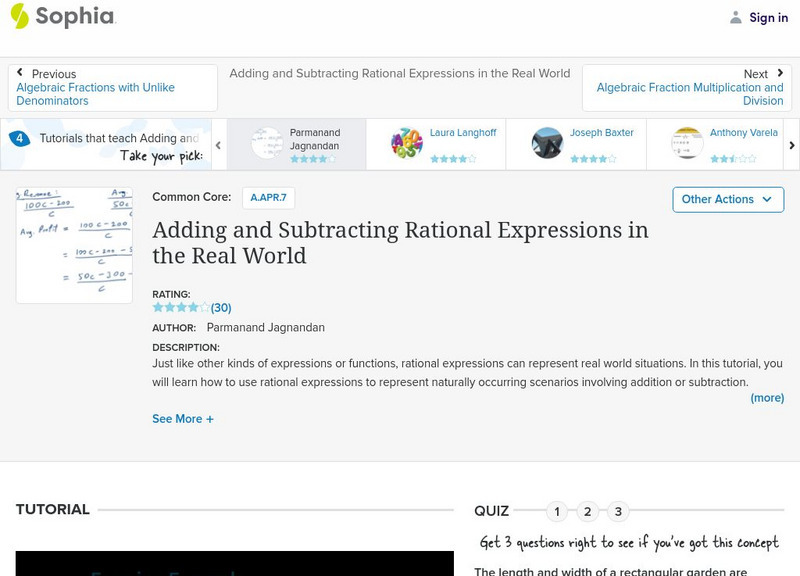Open the tutorial whiteboard thumbnail image
This screenshot has height=576, width=800.
coord(74,245)
